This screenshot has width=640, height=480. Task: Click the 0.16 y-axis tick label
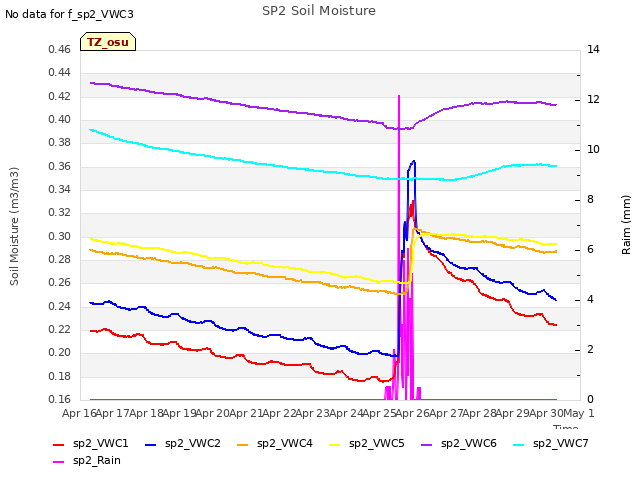click(x=60, y=399)
